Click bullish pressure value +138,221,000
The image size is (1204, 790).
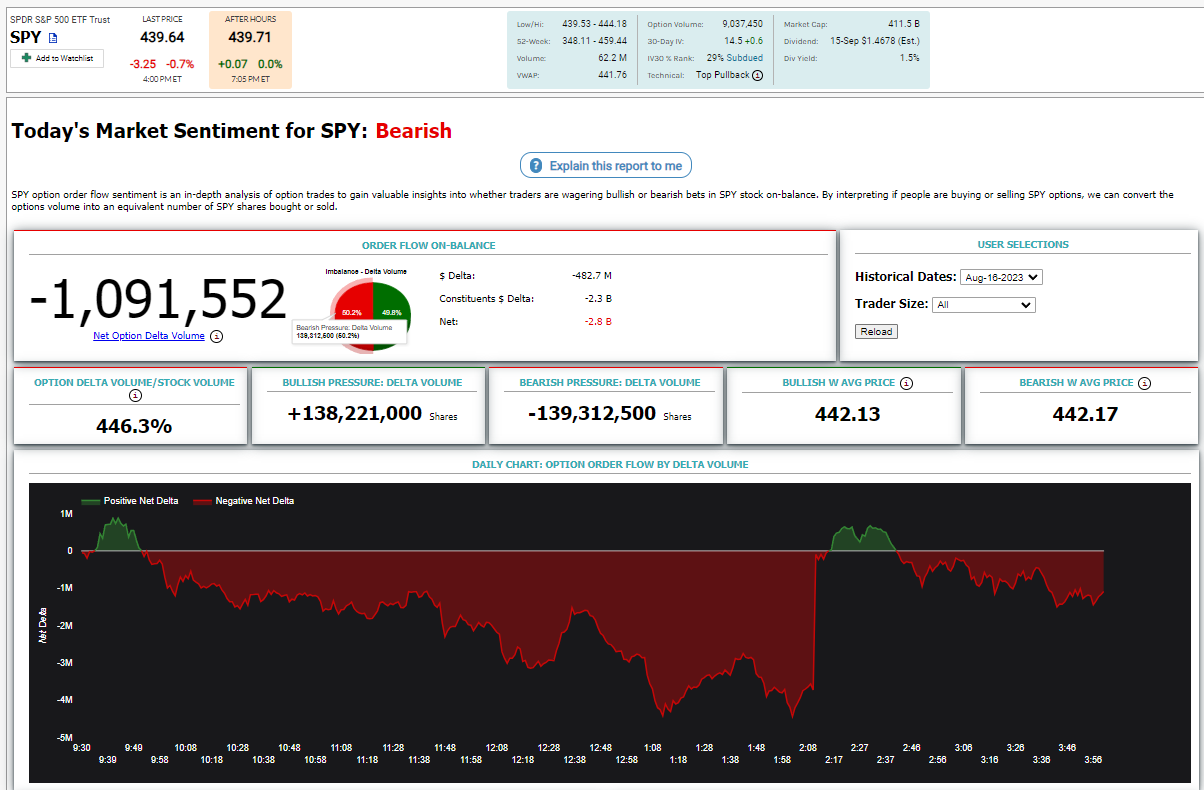click(x=355, y=413)
